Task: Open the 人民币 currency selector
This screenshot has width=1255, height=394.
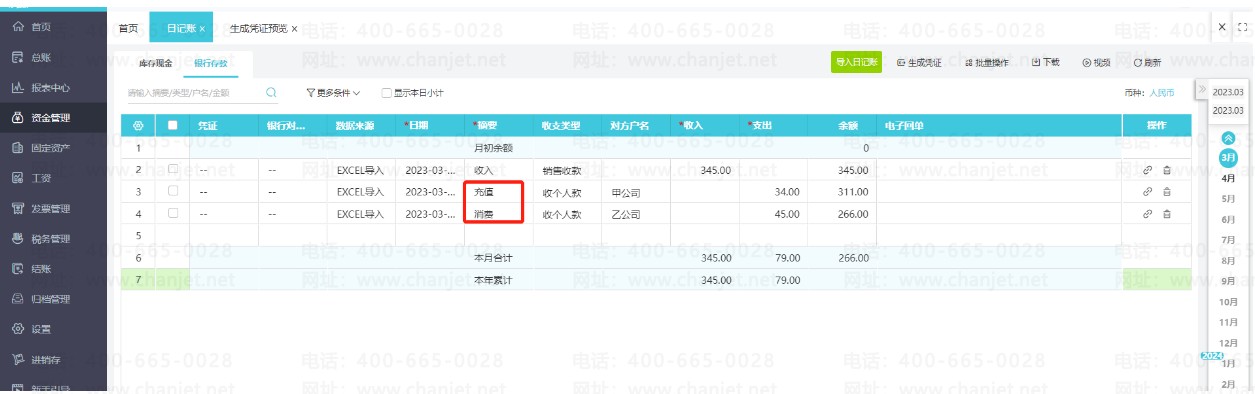Action: tap(1162, 92)
